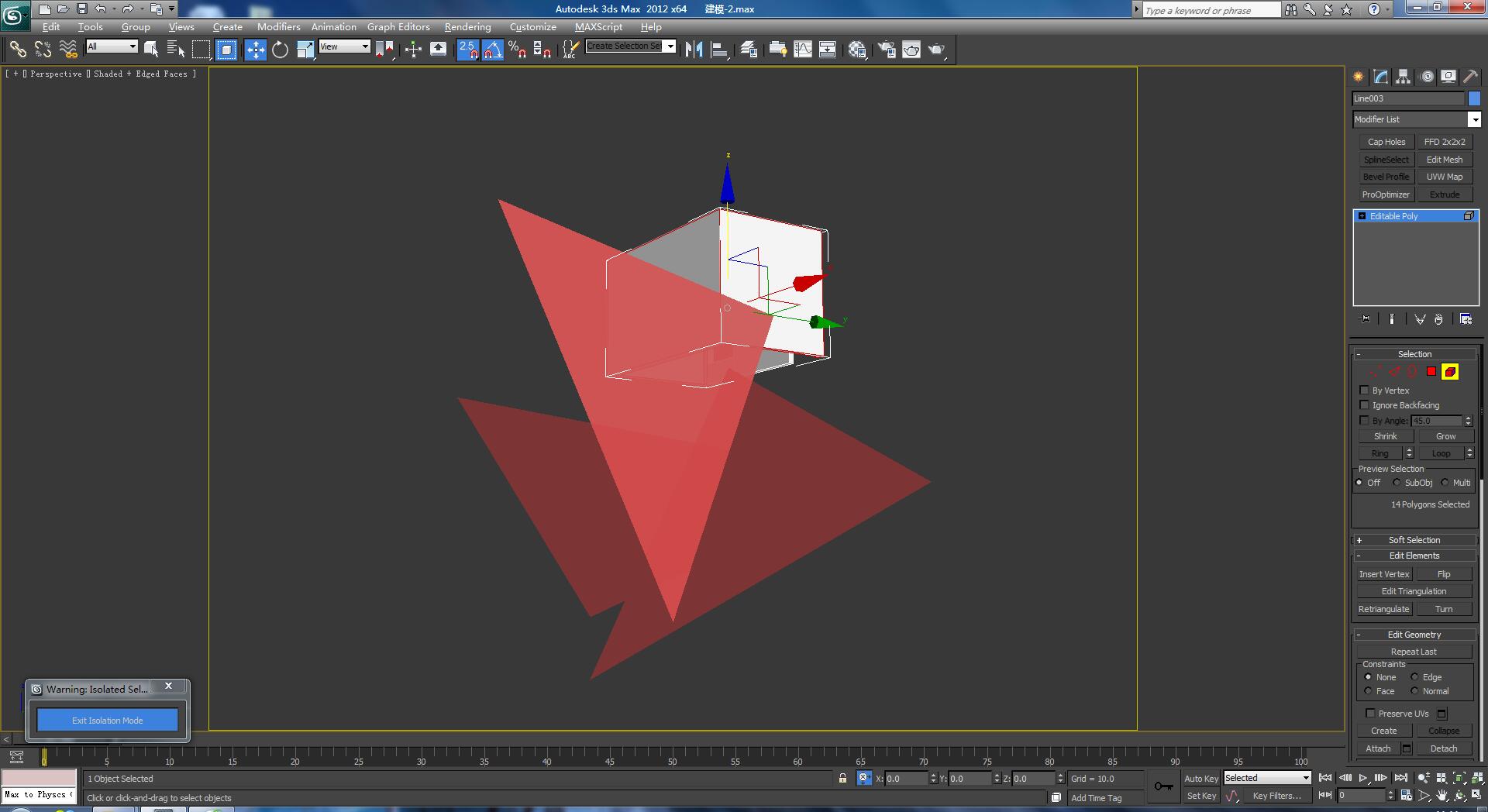Toggle the 2.5D Snaps button
1488x812 pixels.
click(x=468, y=50)
